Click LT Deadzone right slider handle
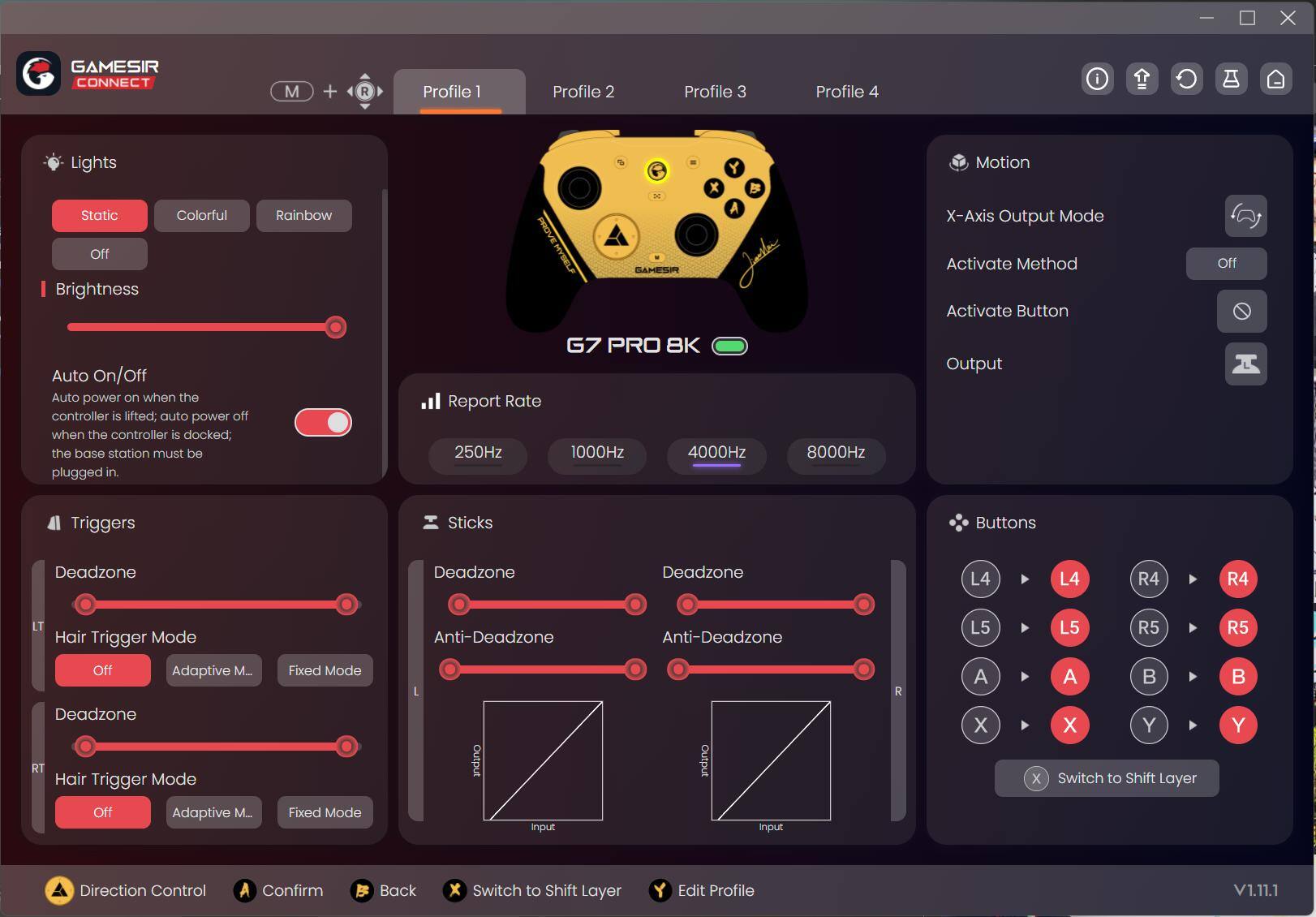 tap(346, 605)
